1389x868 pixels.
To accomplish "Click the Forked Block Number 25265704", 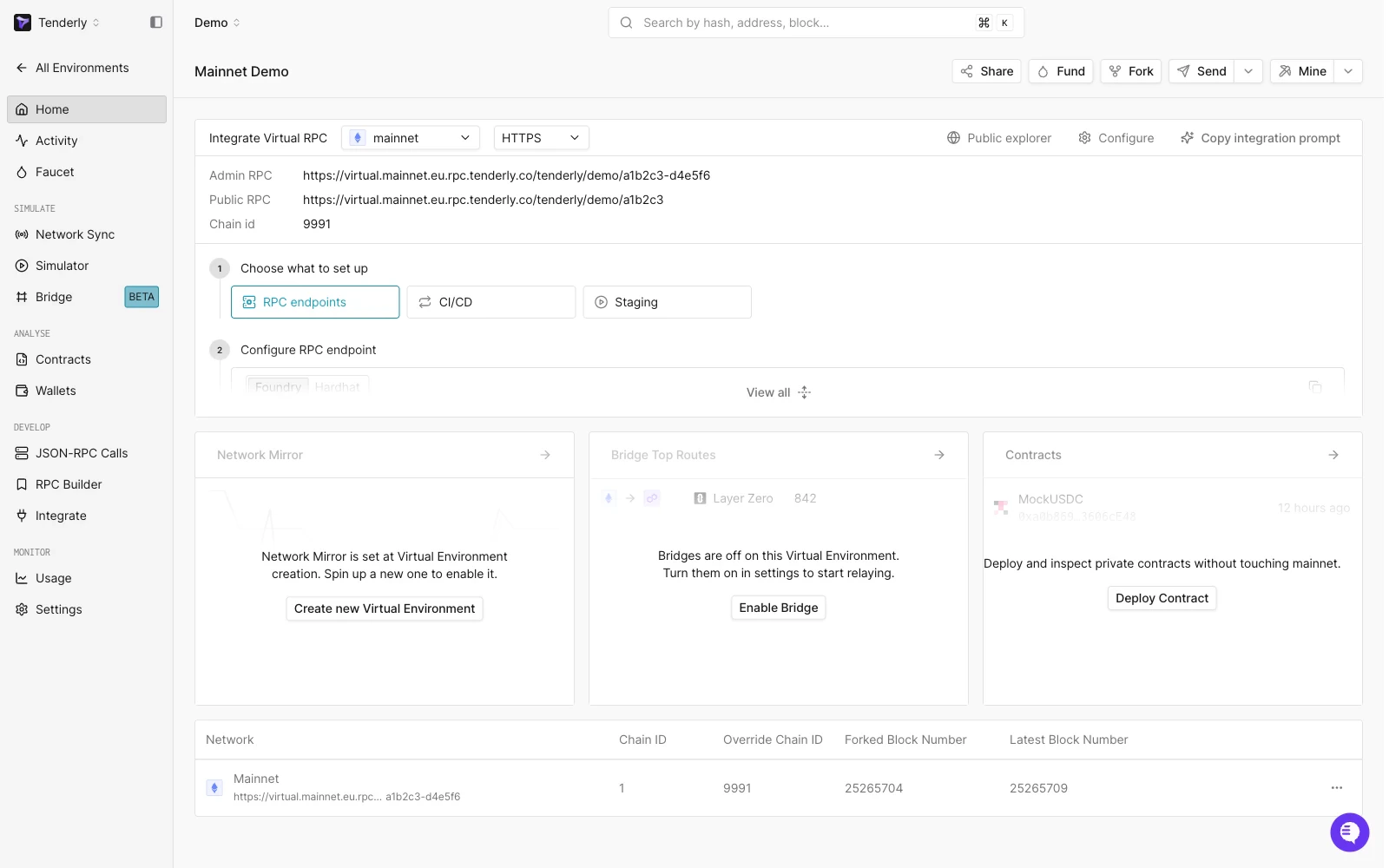I will tap(873, 788).
